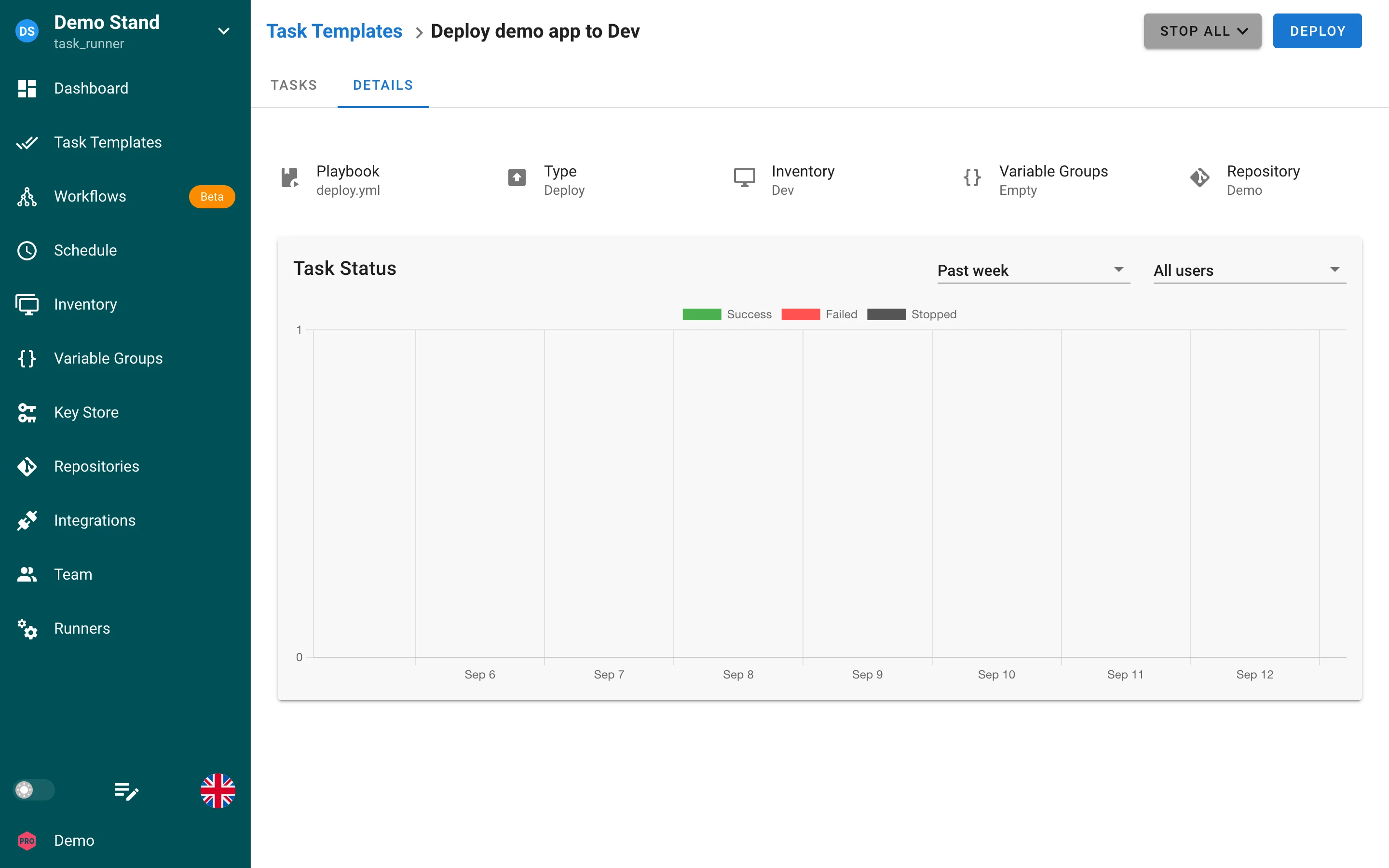Click the Beta badge next to Workflows
Screen dimensions: 1389x868
pos(212,196)
